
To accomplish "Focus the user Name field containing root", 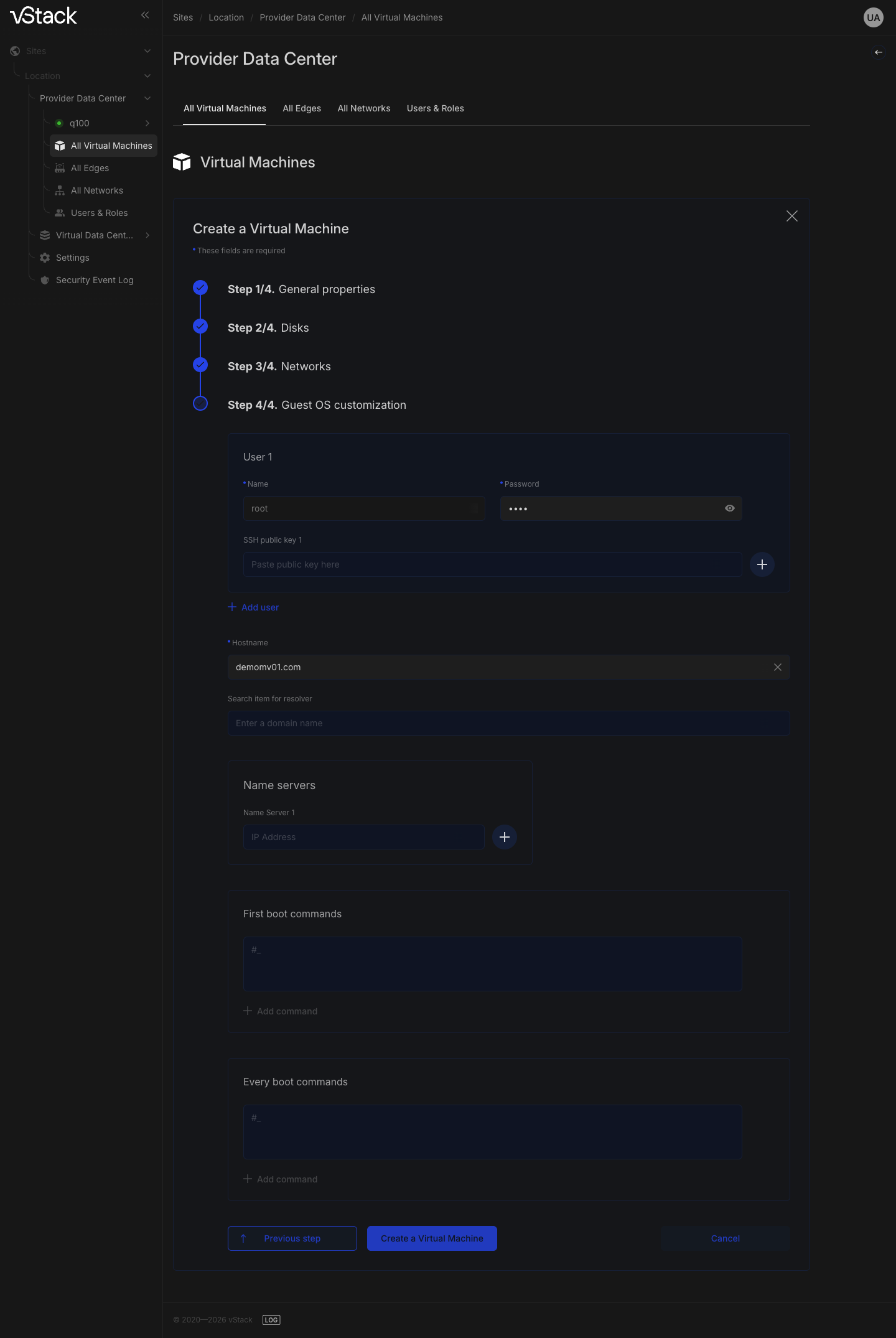I will pyautogui.click(x=364, y=508).
